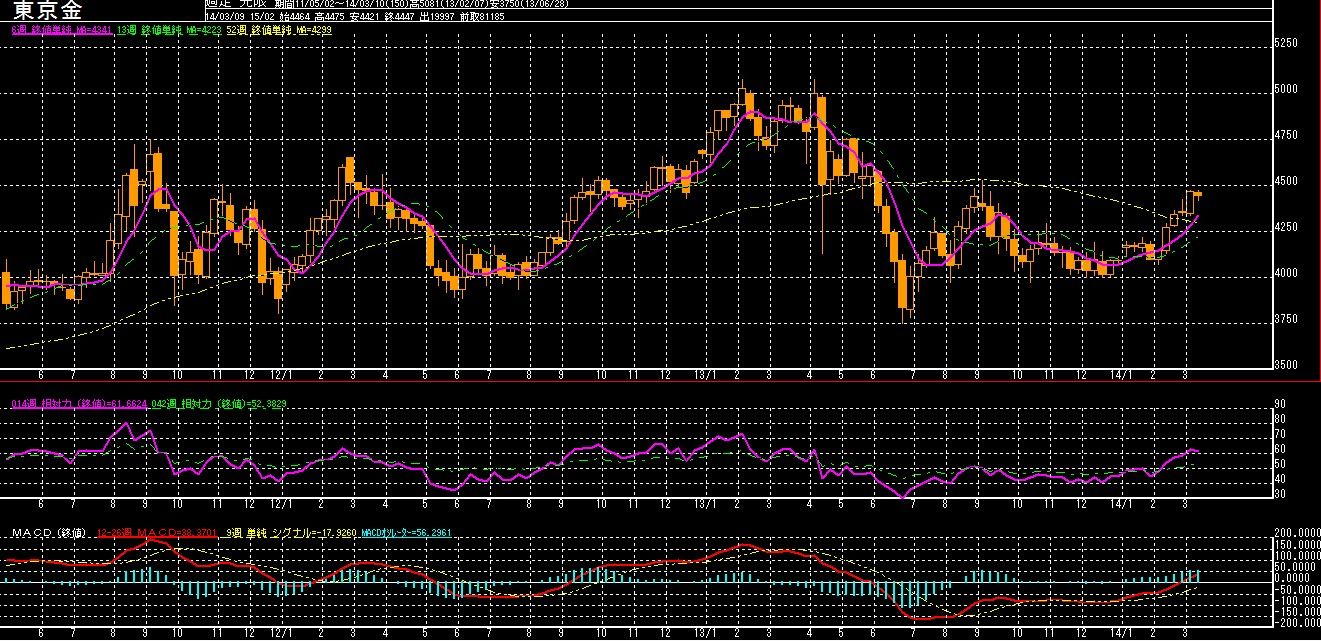Image resolution: width=1321 pixels, height=641 pixels.
Task: Click the 5000 price axis label
Action: coord(1287,89)
